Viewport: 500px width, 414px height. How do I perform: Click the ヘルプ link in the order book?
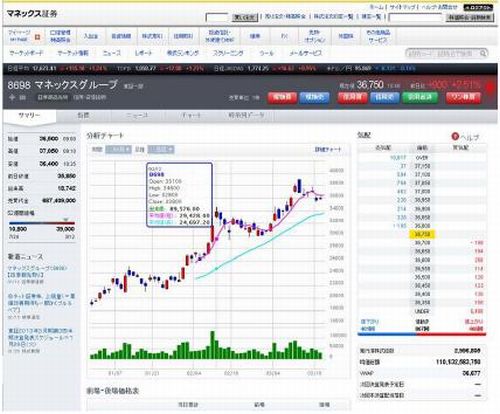click(x=470, y=137)
